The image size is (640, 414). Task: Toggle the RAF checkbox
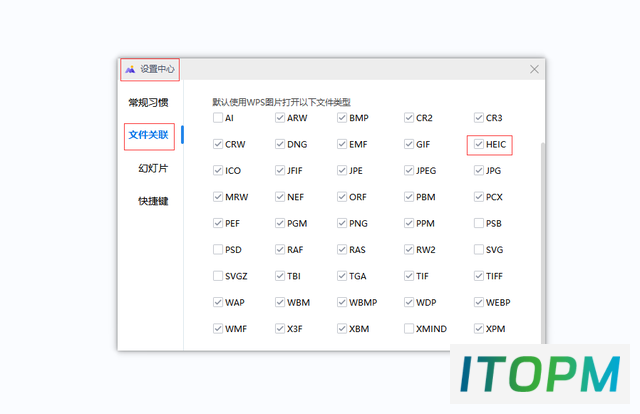point(280,249)
